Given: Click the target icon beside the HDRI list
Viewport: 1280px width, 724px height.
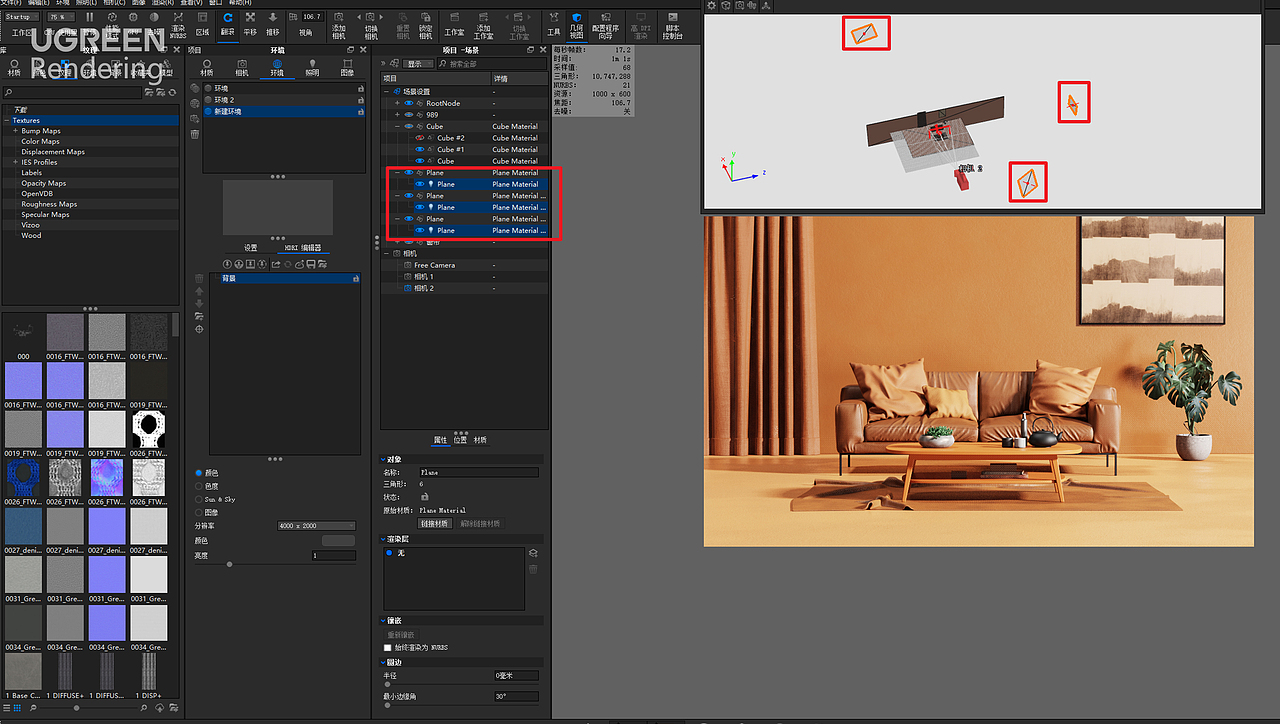Looking at the screenshot, I should pyautogui.click(x=200, y=329).
